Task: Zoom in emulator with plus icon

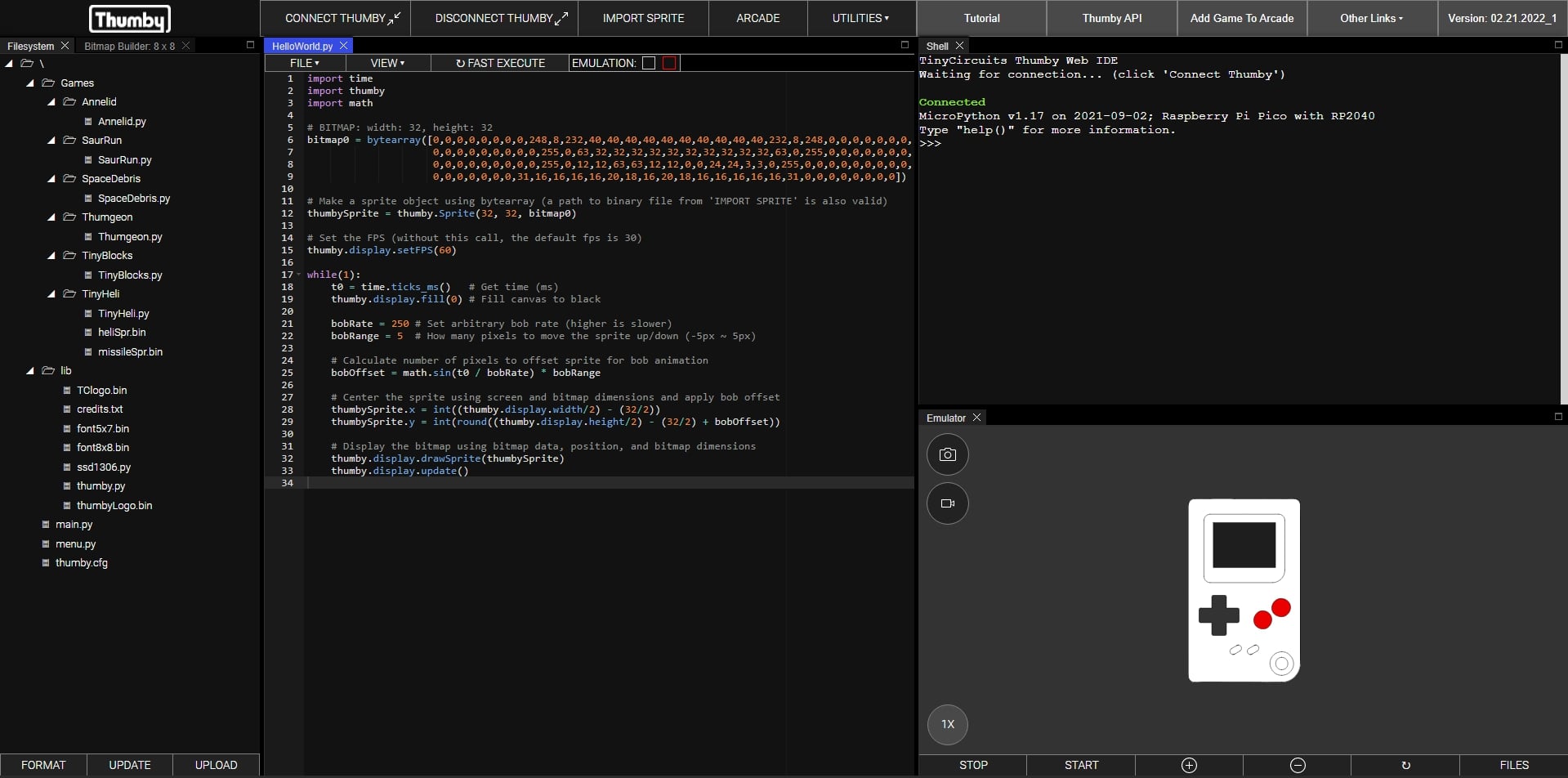Action: (x=1189, y=765)
